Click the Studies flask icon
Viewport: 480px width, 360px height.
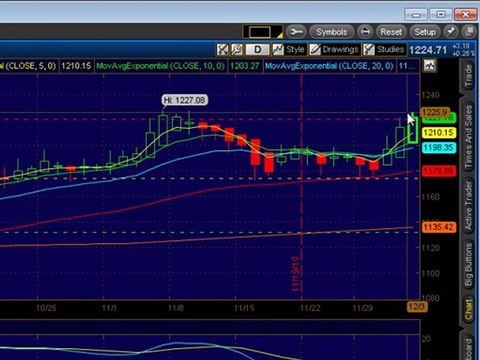click(369, 50)
